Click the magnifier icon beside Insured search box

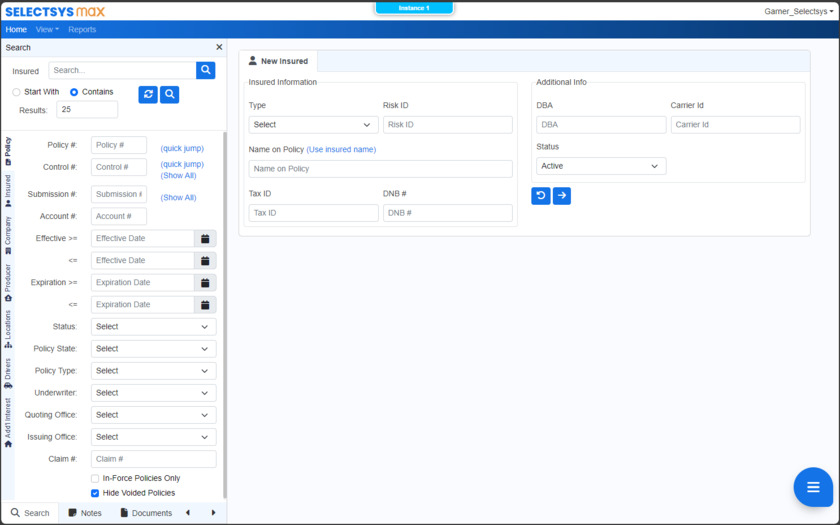click(x=205, y=70)
